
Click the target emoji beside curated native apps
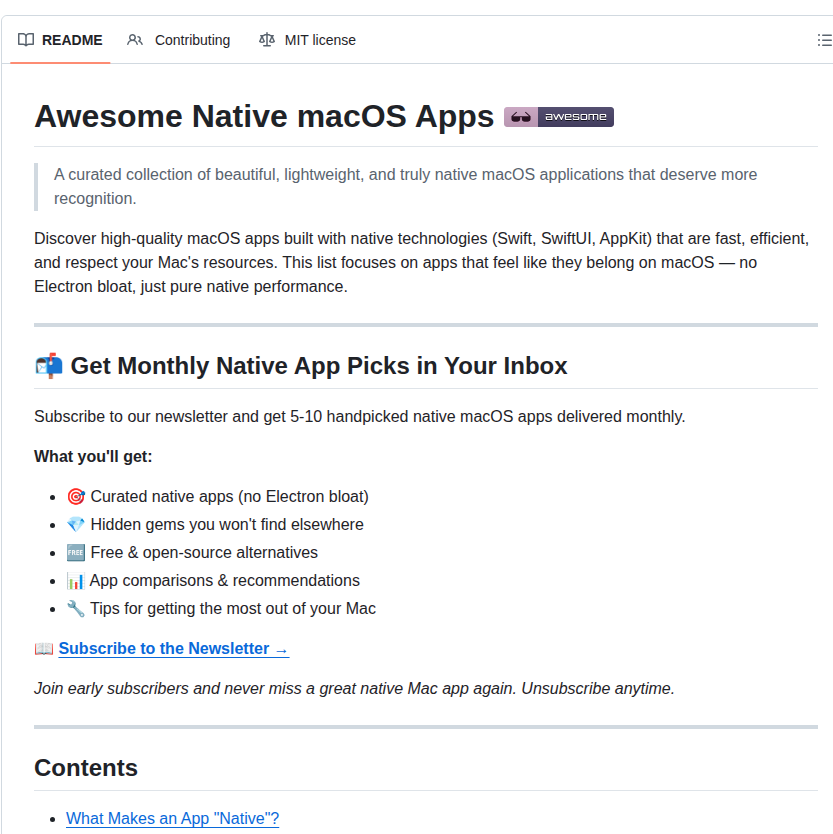pos(77,496)
